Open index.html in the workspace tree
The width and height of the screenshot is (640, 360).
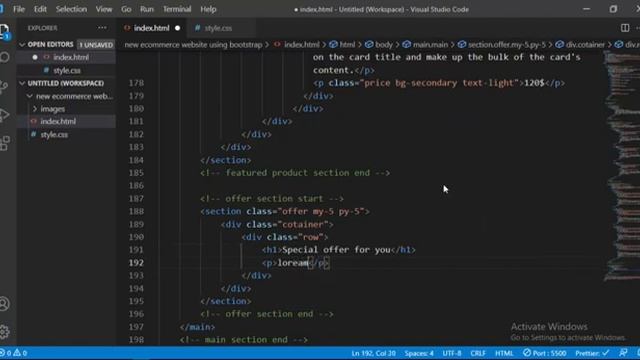click(58, 122)
